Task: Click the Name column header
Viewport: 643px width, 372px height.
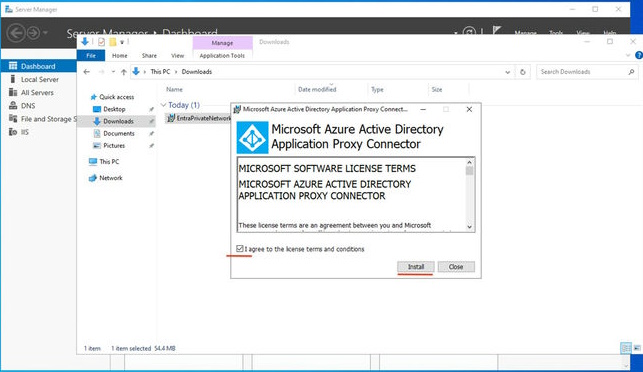Action: coord(174,89)
